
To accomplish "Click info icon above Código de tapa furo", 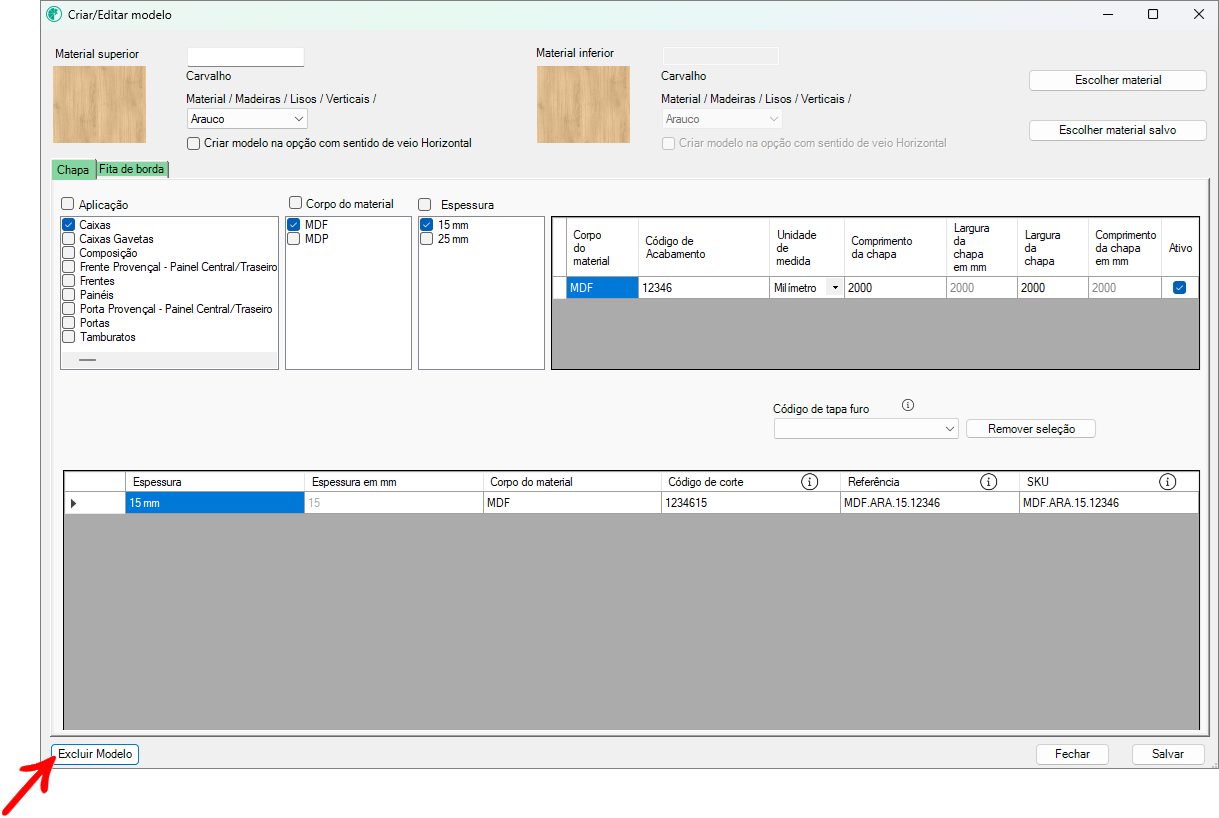I will [x=908, y=406].
